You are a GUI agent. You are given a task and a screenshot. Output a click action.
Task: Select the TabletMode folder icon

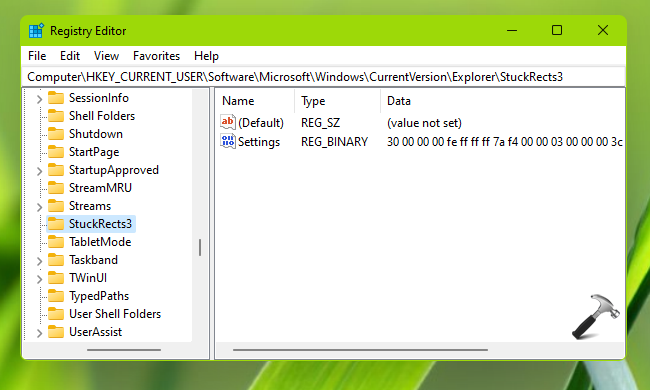click(x=56, y=242)
